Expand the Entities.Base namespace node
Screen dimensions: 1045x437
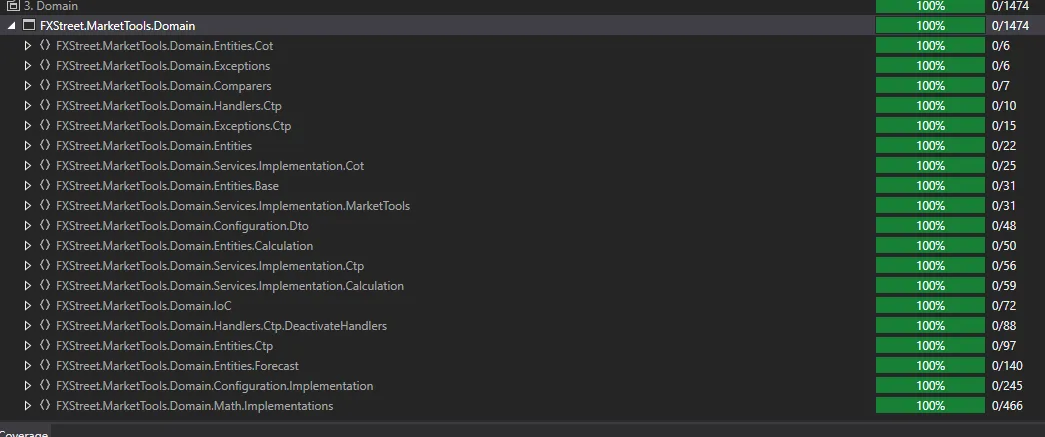click(x=27, y=186)
